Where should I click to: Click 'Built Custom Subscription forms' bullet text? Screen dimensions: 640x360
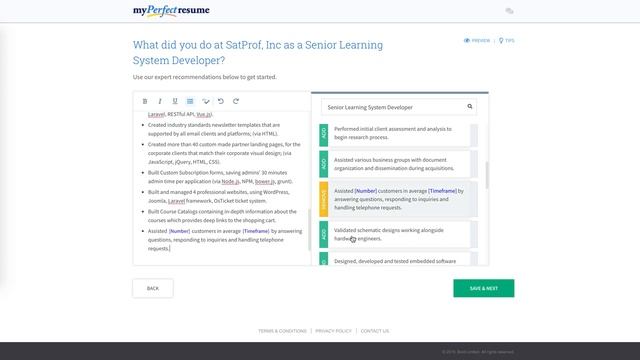point(220,177)
